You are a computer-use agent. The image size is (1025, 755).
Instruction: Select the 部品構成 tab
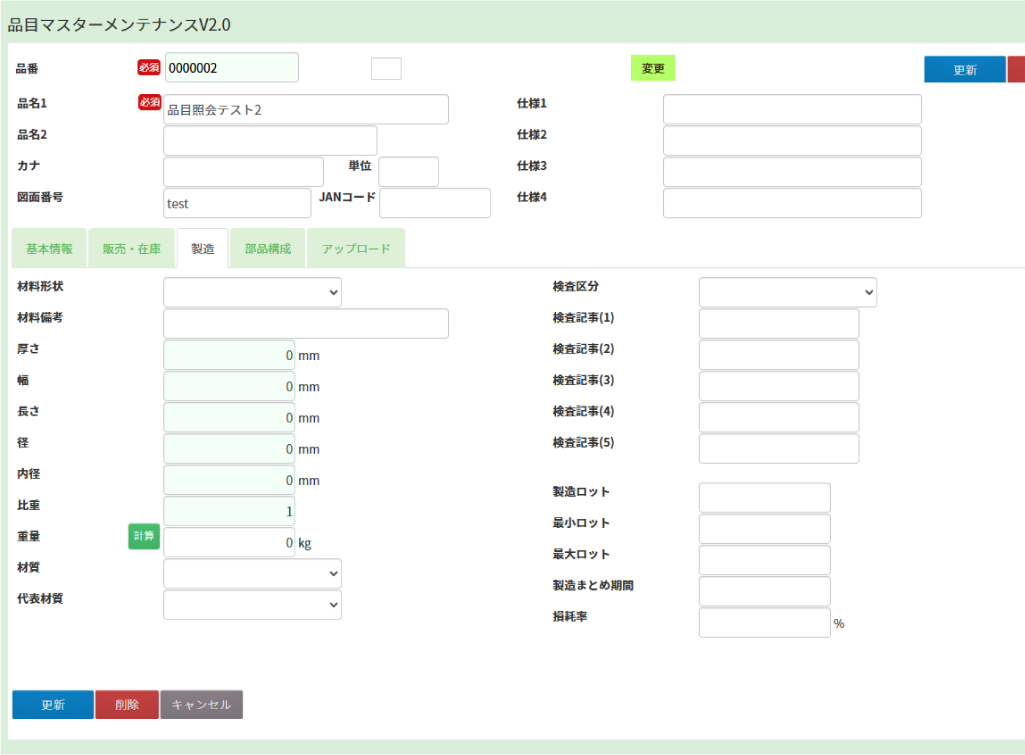point(268,249)
